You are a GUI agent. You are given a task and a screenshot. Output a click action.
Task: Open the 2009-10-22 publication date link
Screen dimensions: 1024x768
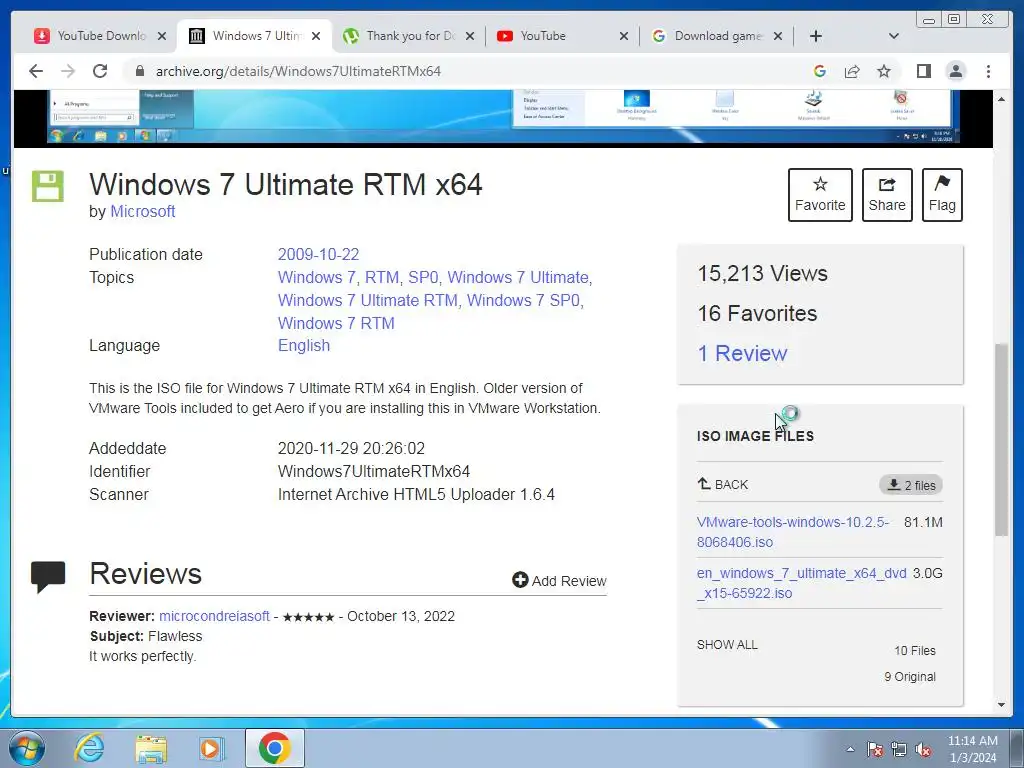point(318,254)
